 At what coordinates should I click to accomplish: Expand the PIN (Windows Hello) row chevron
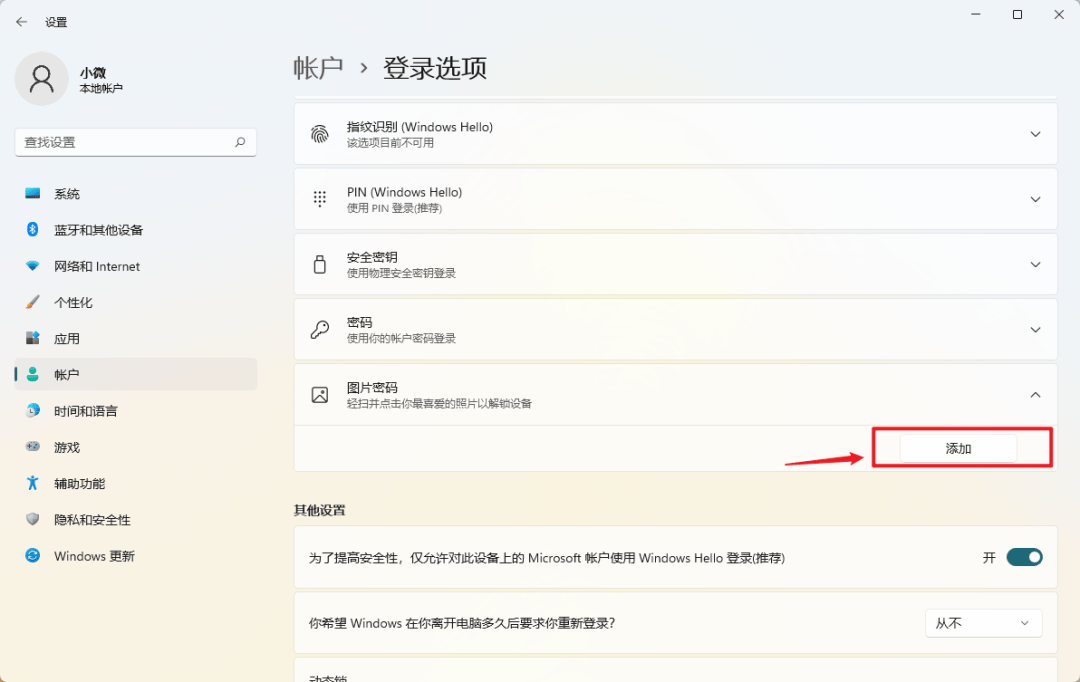(1035, 200)
